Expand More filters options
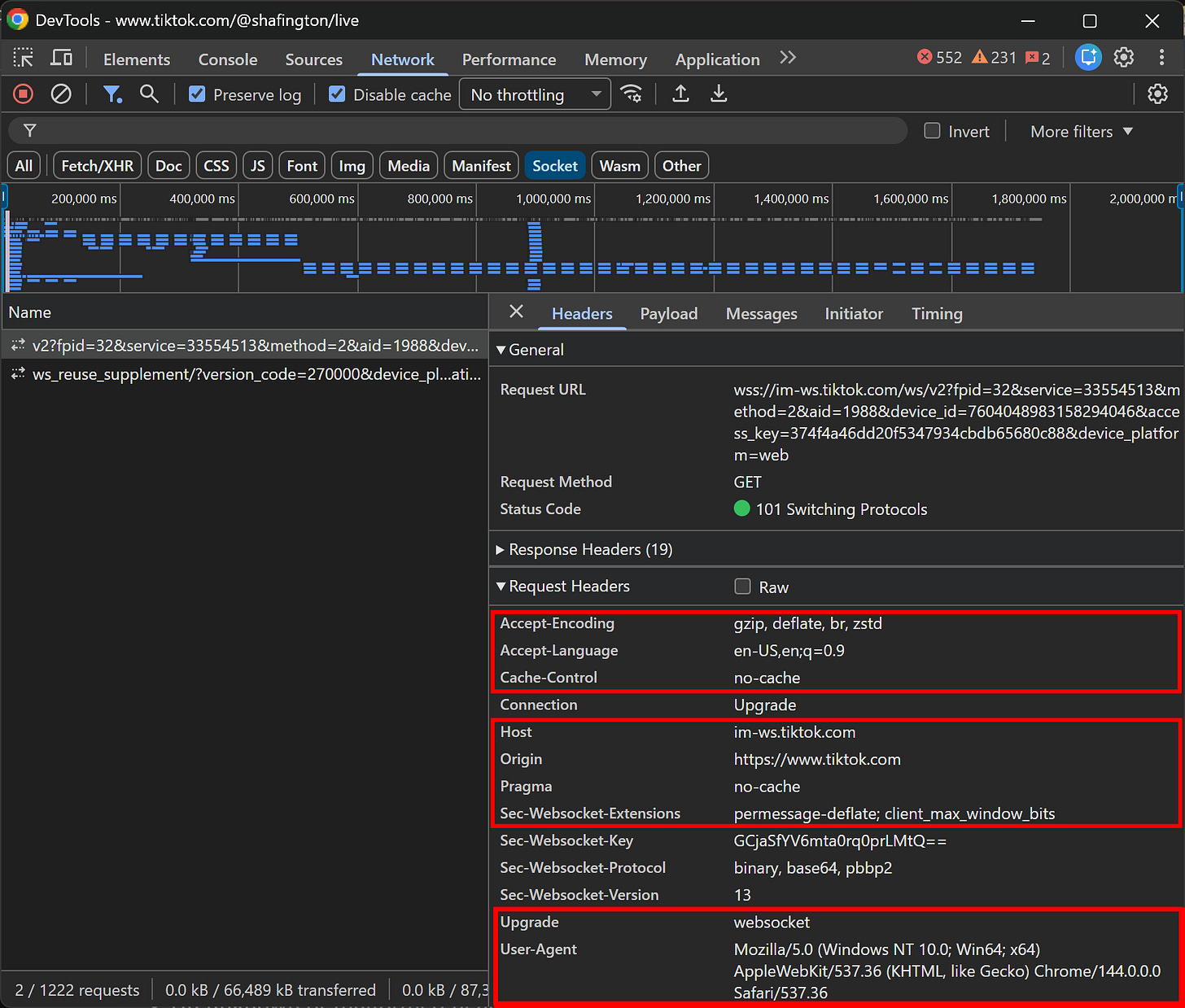This screenshot has width=1185, height=1008. click(x=1080, y=131)
